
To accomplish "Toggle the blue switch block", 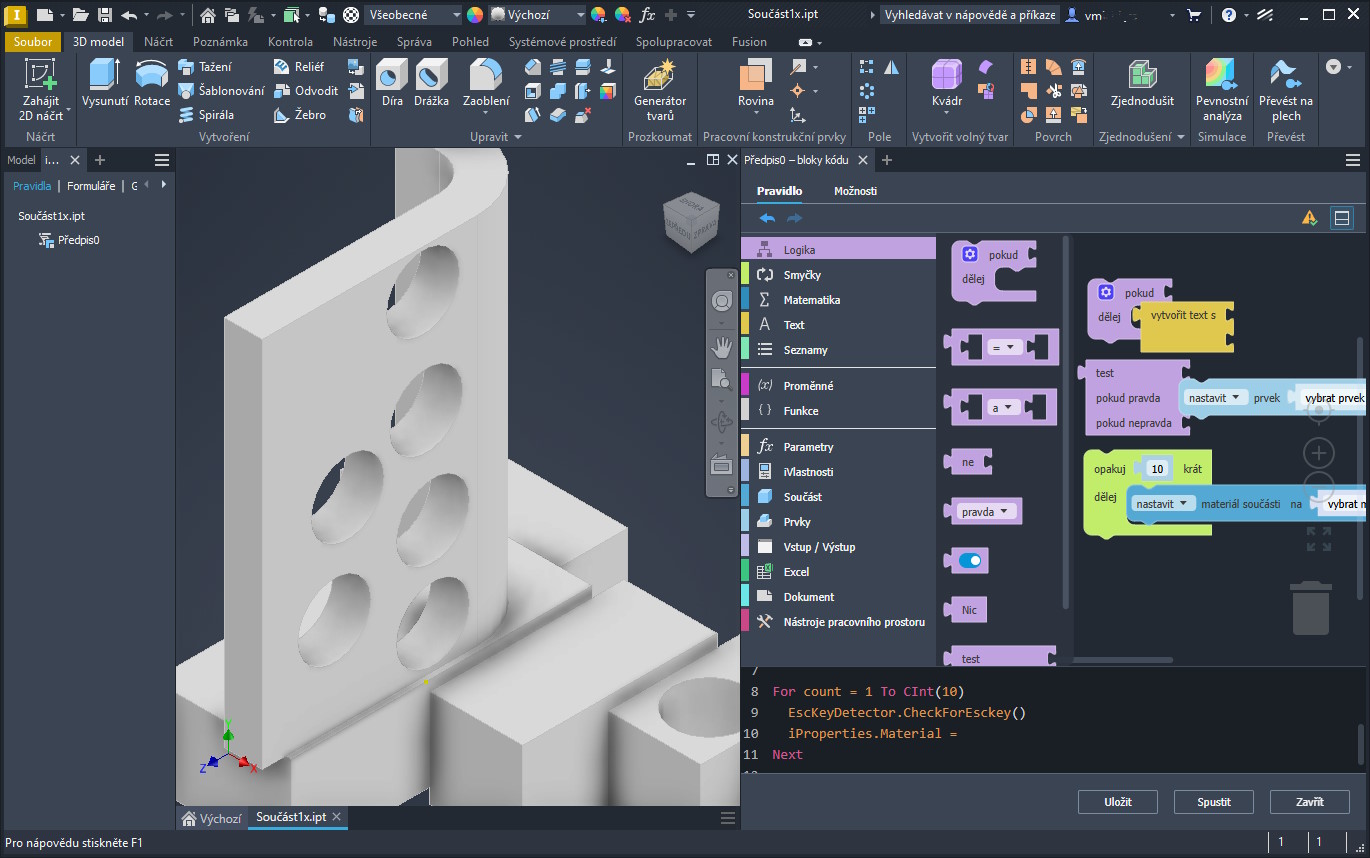I will click(x=969, y=561).
